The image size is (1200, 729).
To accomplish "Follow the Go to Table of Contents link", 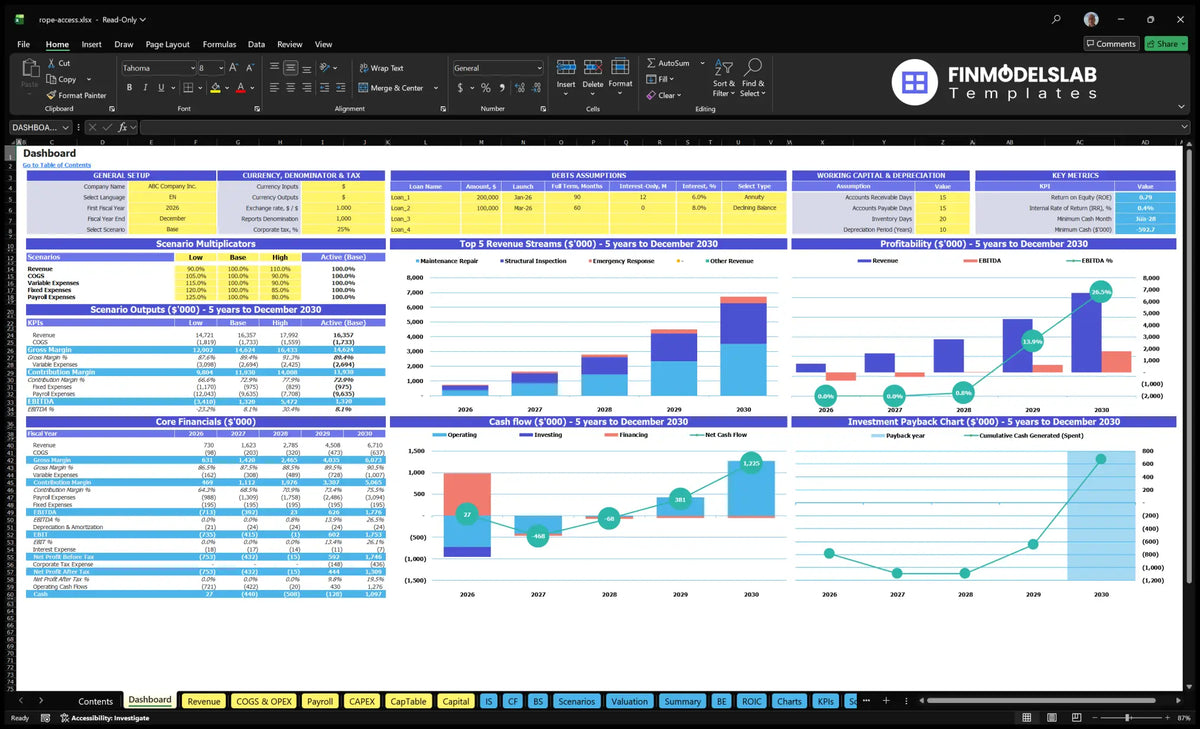I will click(57, 164).
